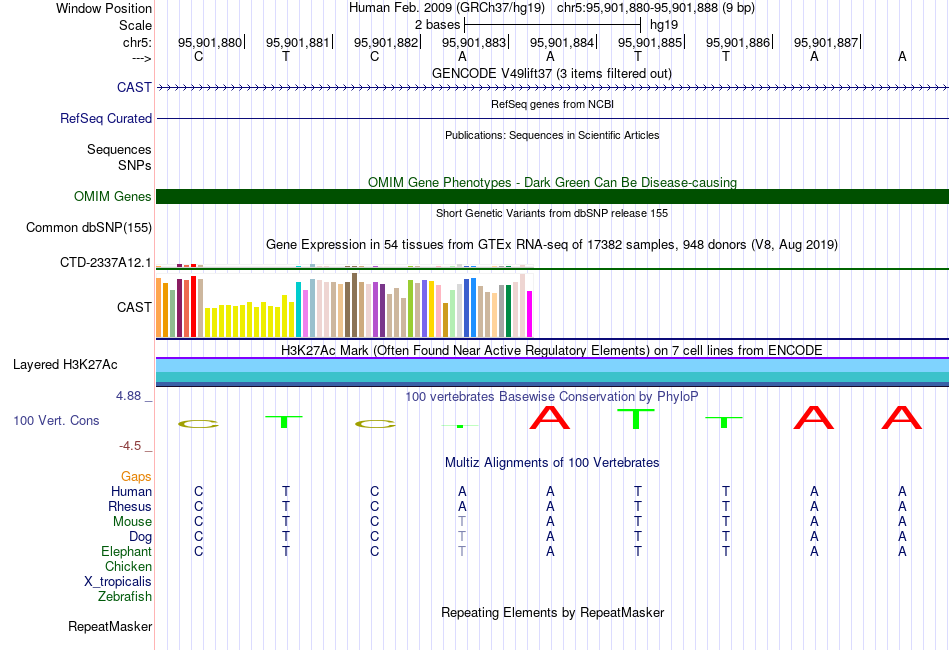950x650 pixels.
Task: Click the light blue H3K27Ac signal band
Action: [552, 365]
